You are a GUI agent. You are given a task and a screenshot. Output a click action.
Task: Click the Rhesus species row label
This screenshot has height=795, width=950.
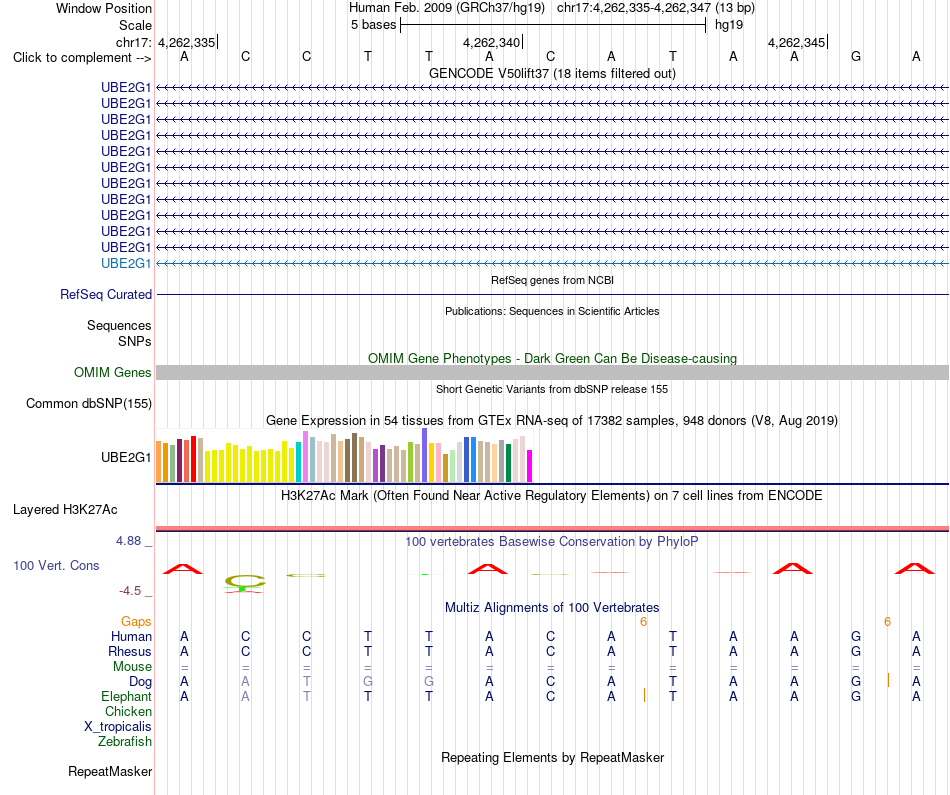coord(130,651)
